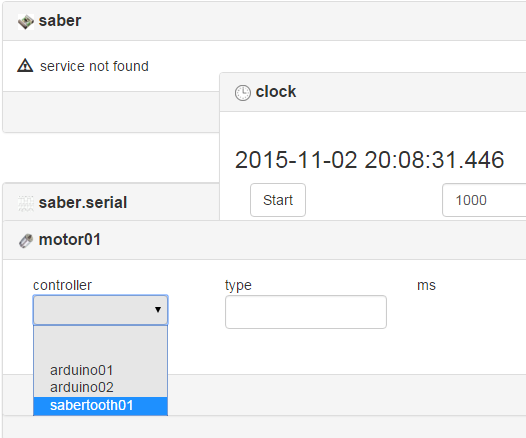
Task: Click the saber.serial panel icon
Action: [x=26, y=204]
